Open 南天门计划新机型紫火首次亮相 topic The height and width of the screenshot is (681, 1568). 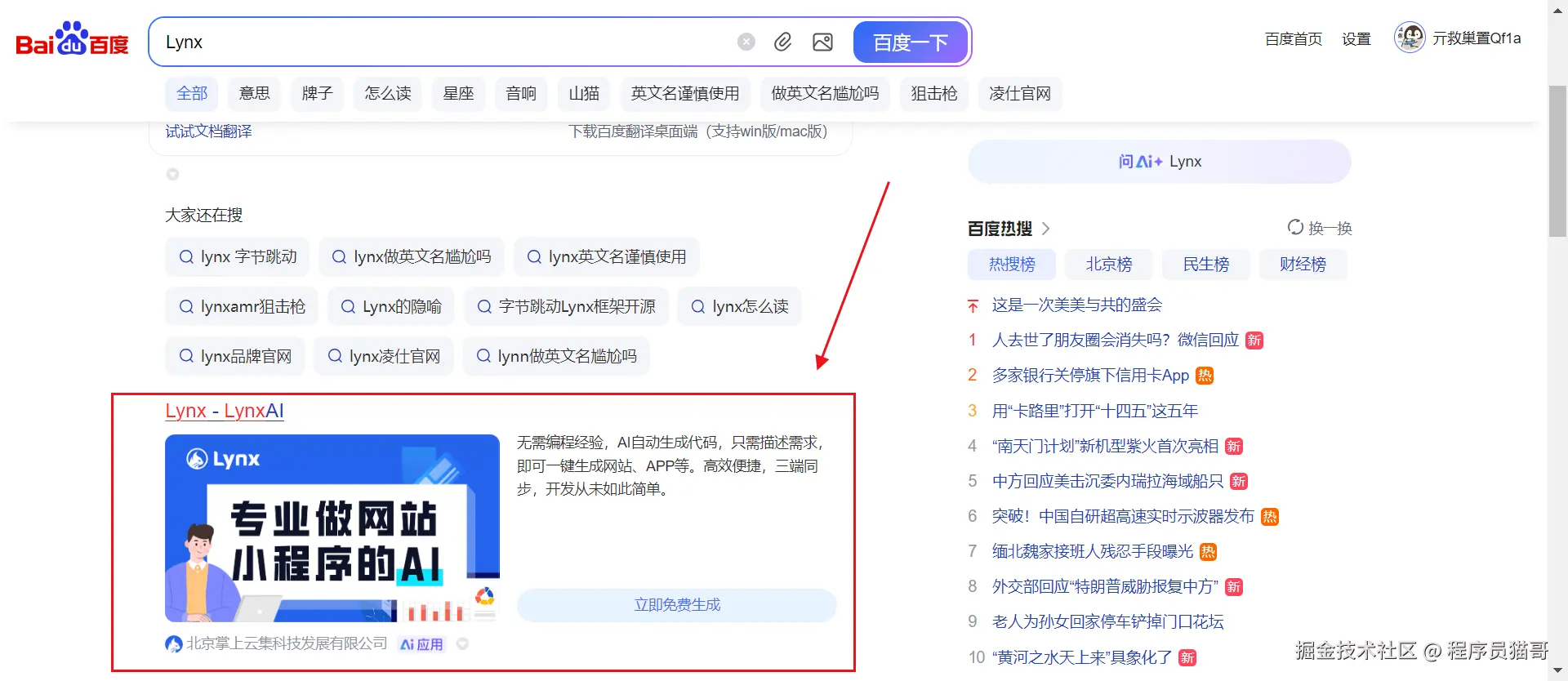click(1105, 446)
